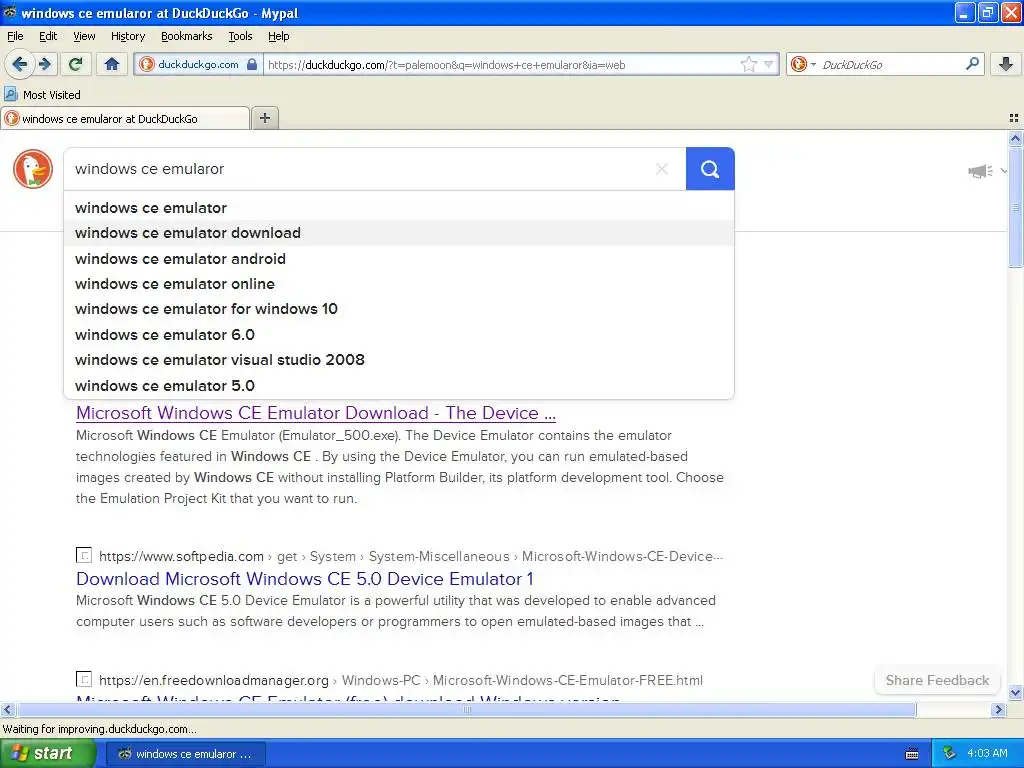
Task: Choose suggestion 'windows ce emulator 6.0'
Action: [x=399, y=334]
